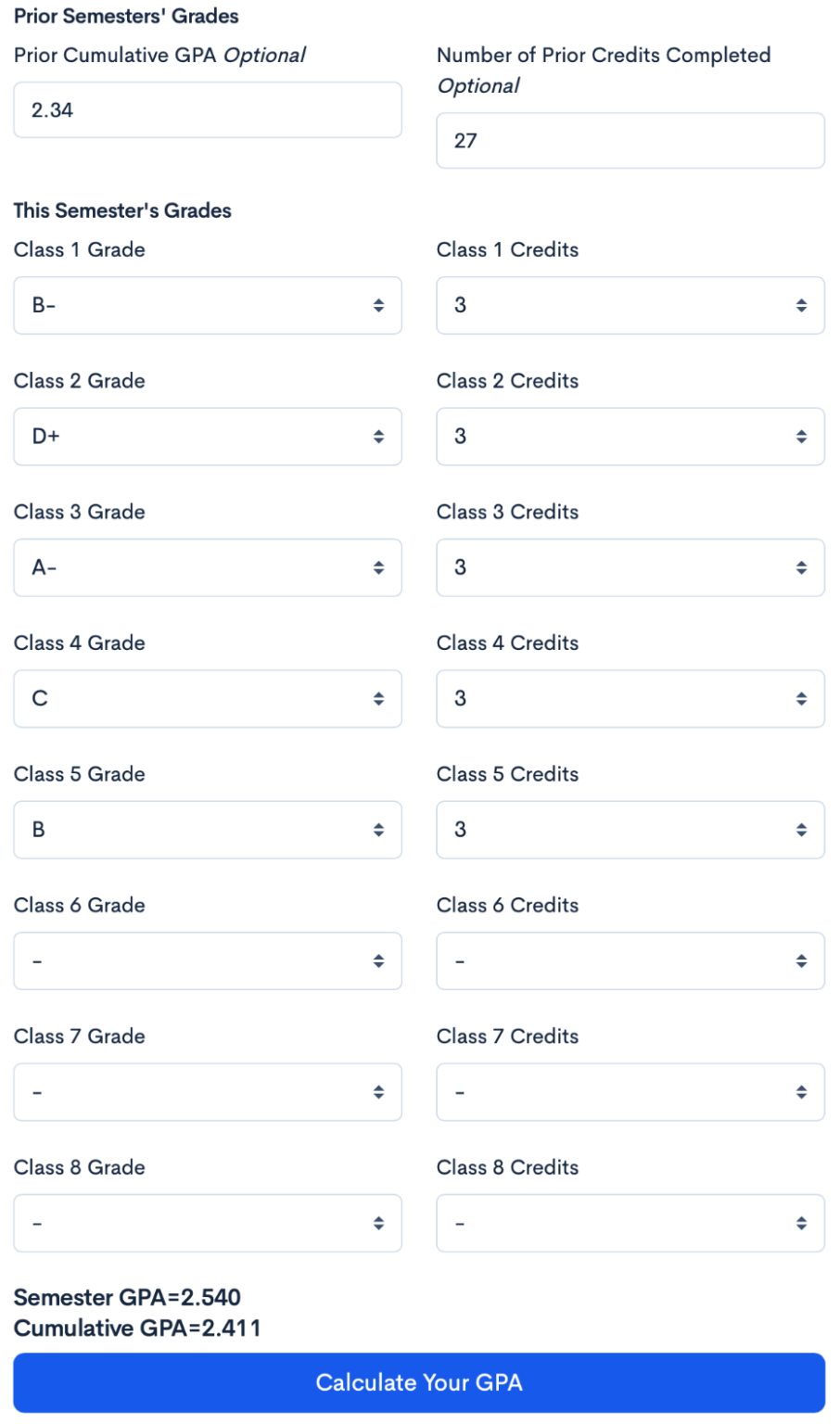Click the Class 4 Credits stepper arrows
This screenshot has width=840, height=1424.
[x=802, y=699]
